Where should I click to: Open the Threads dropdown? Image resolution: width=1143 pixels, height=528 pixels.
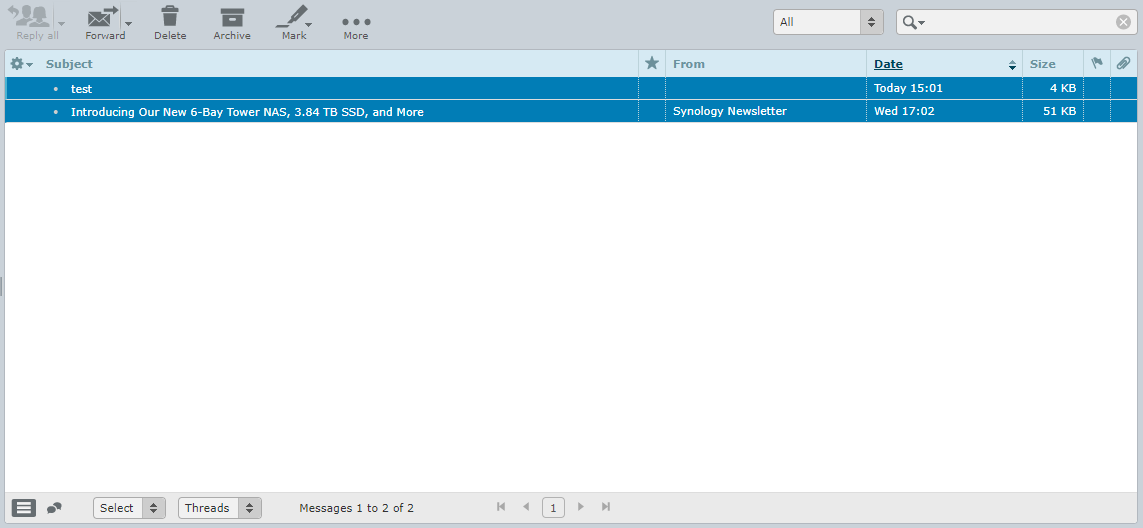[x=219, y=508]
